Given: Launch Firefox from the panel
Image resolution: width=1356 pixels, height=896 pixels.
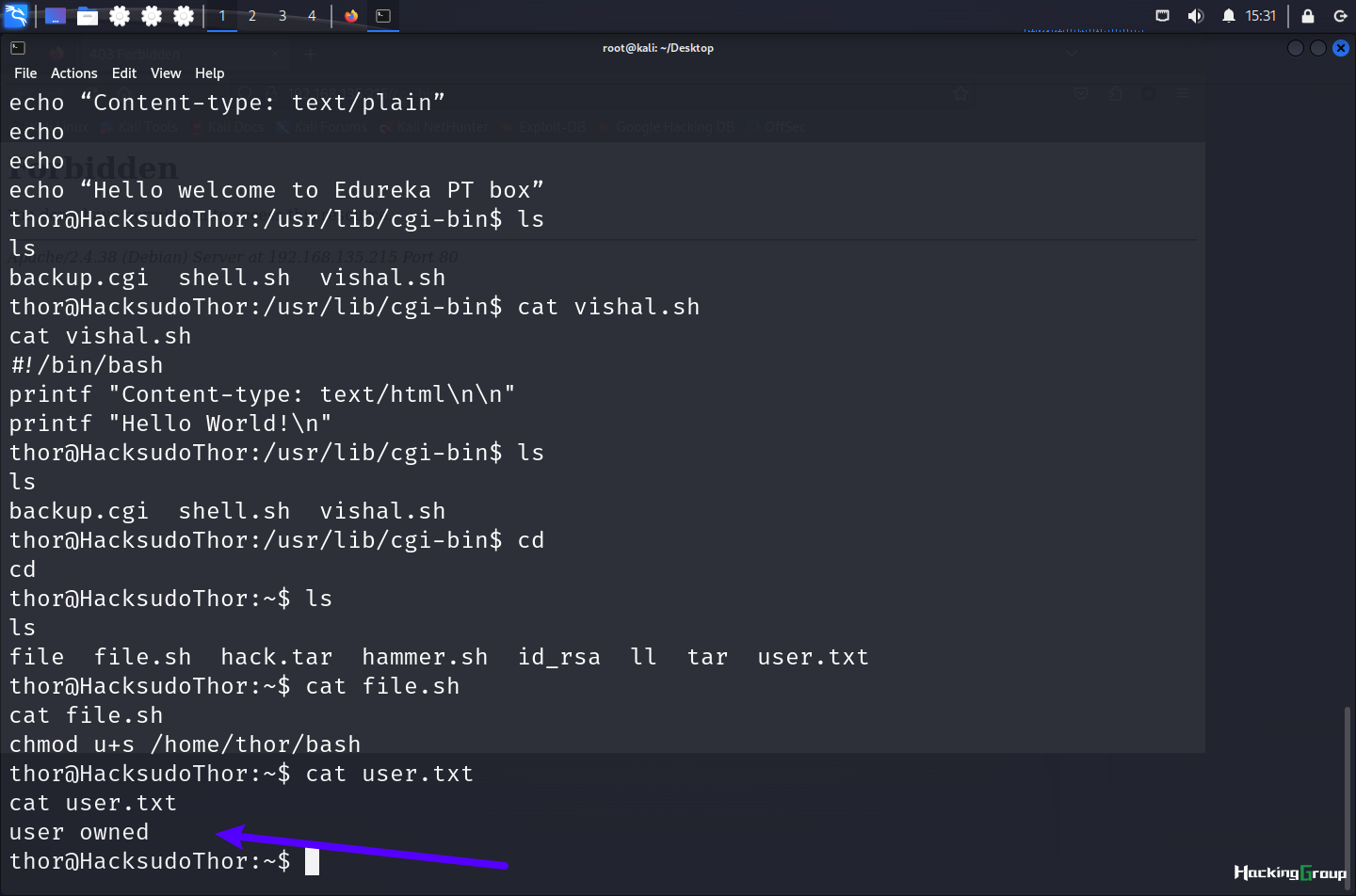Looking at the screenshot, I should coord(351,16).
